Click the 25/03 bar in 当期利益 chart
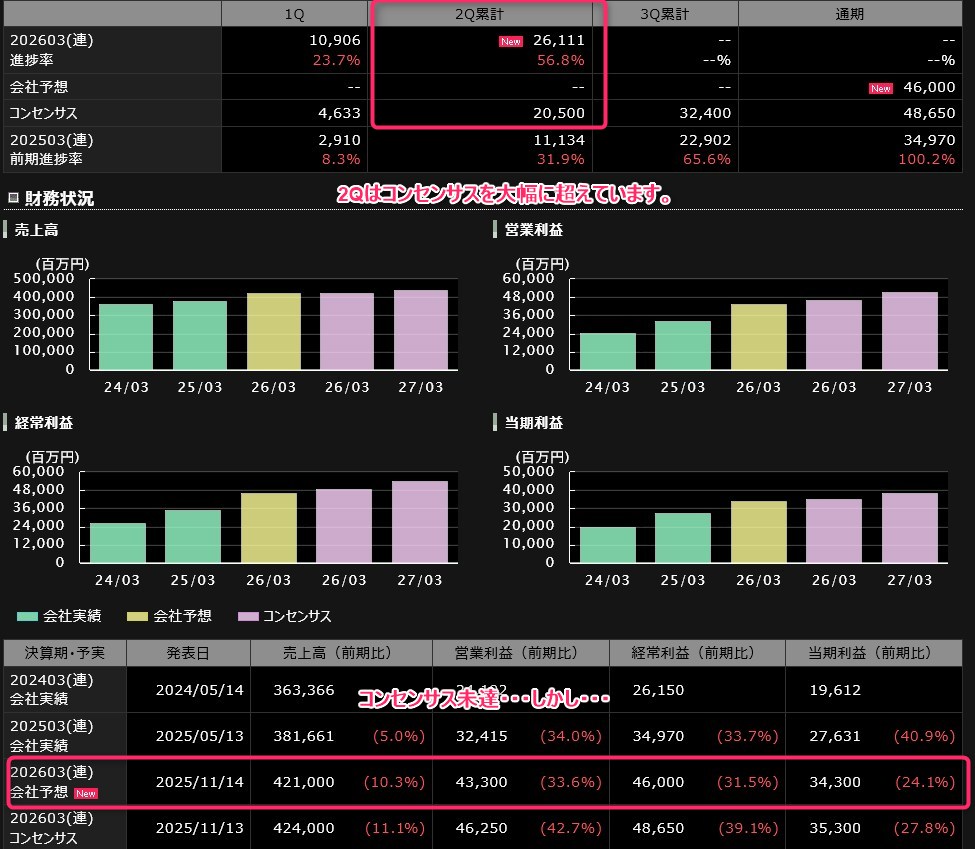 683,538
